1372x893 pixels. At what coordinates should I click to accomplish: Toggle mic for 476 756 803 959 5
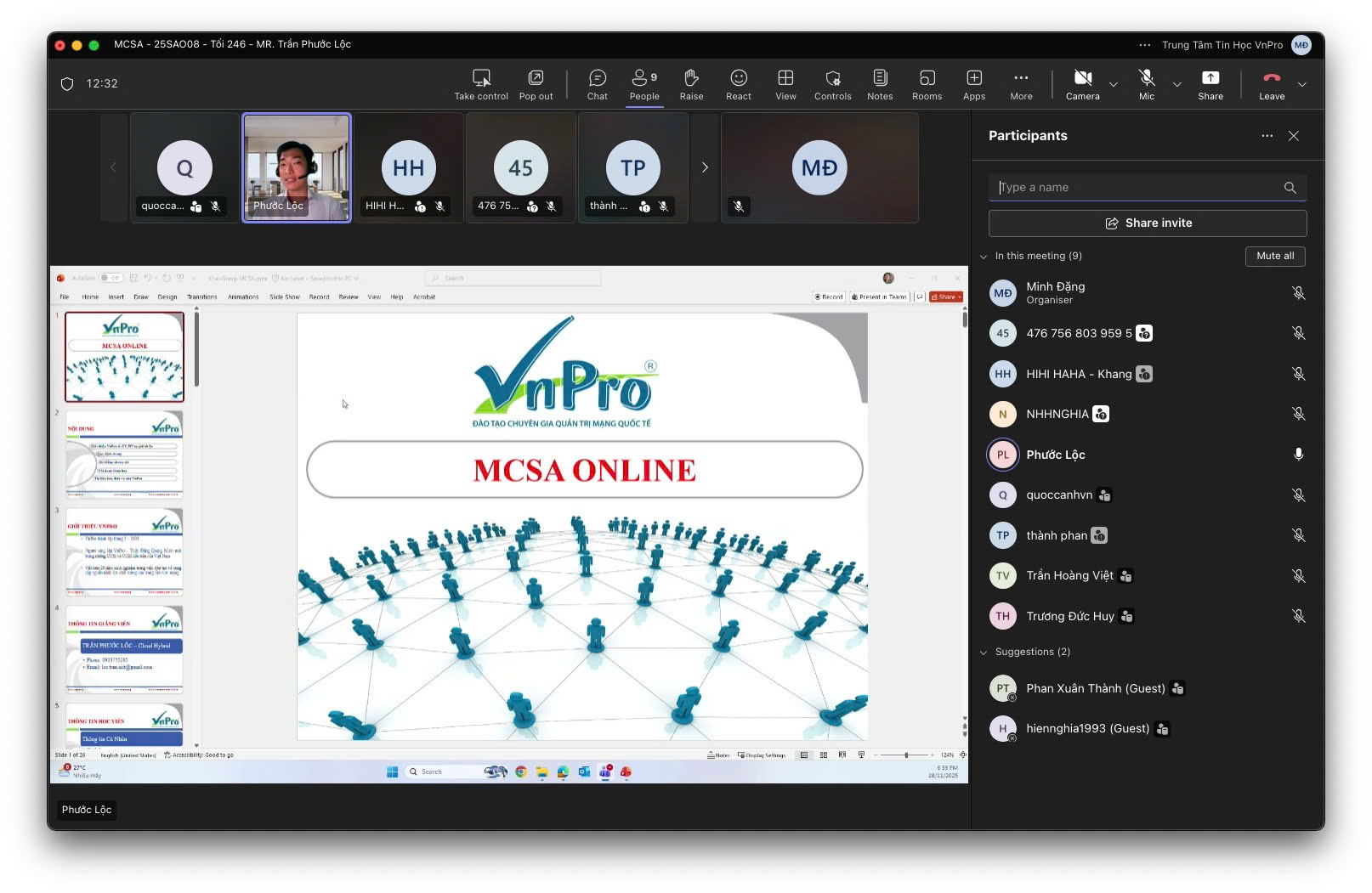1298,333
